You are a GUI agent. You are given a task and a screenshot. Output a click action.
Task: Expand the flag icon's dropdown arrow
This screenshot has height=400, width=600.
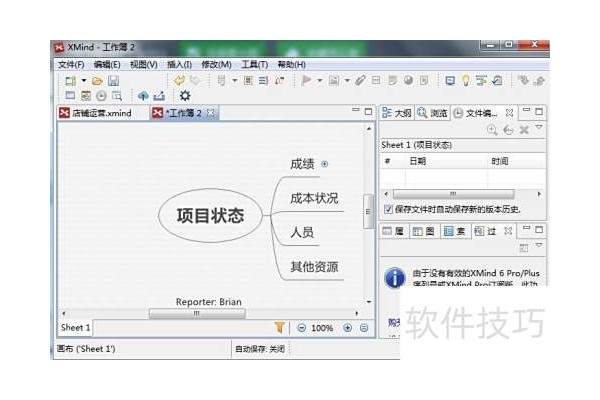[320, 80]
